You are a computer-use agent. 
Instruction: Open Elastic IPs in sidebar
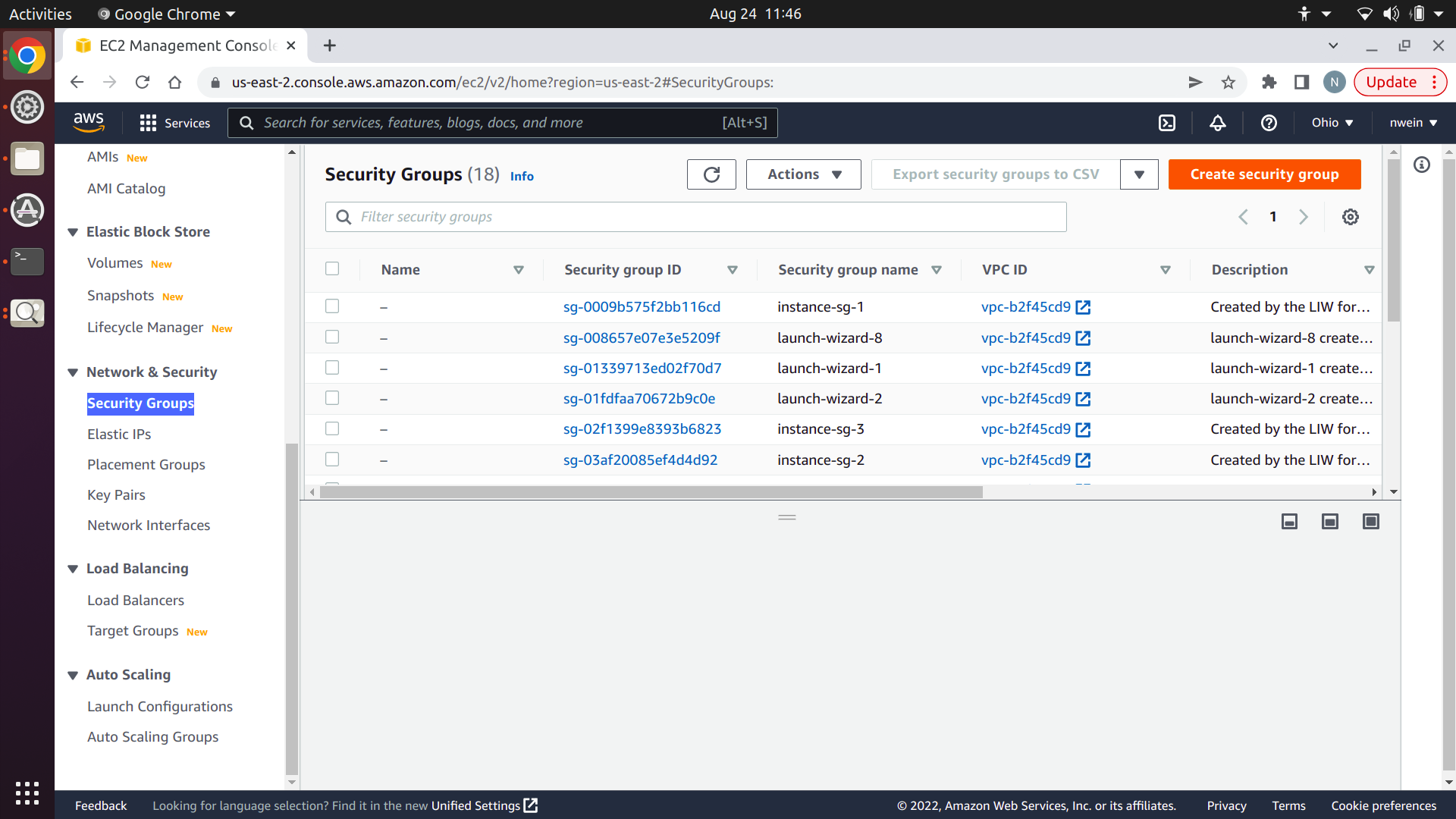pyautogui.click(x=119, y=435)
